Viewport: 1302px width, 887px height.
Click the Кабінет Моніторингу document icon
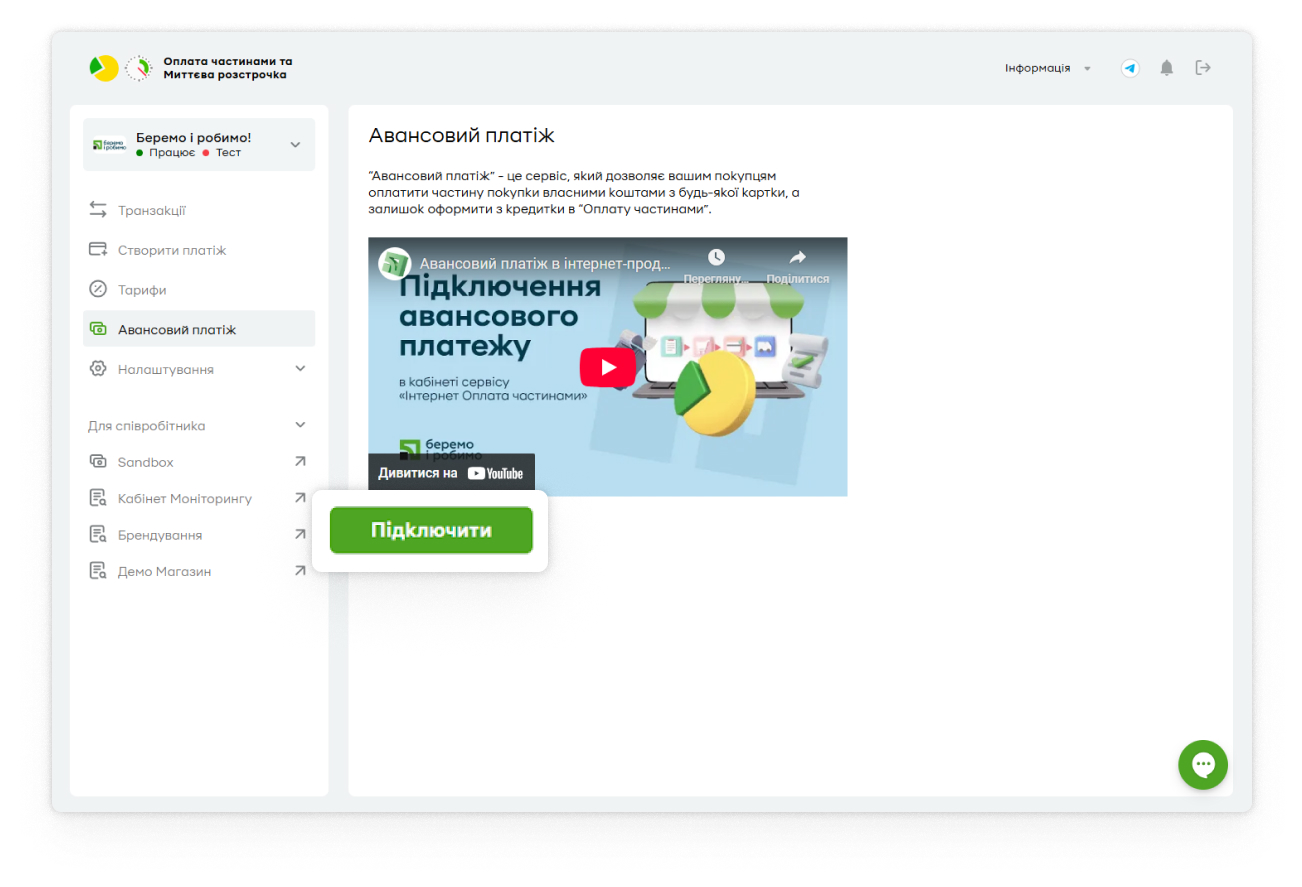[x=97, y=497]
